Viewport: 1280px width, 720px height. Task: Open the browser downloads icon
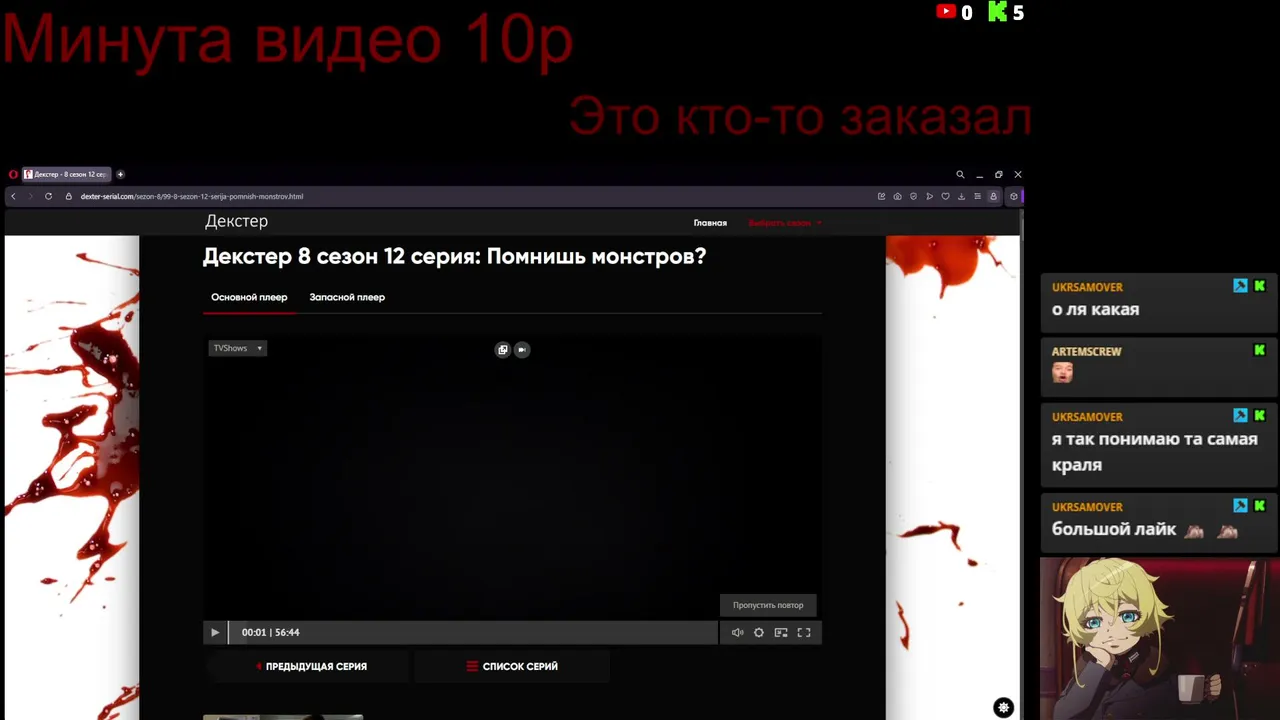[x=961, y=196]
